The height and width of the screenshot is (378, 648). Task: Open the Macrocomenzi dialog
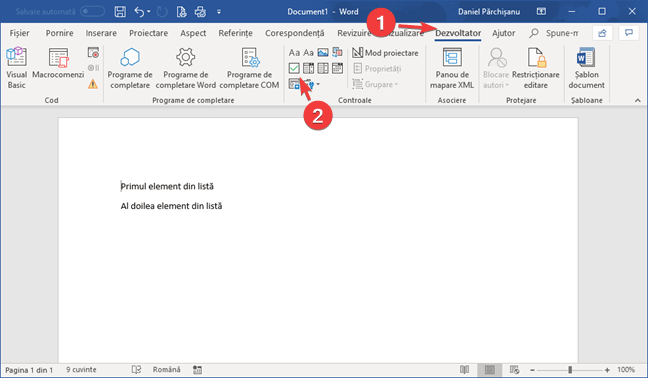click(58, 63)
